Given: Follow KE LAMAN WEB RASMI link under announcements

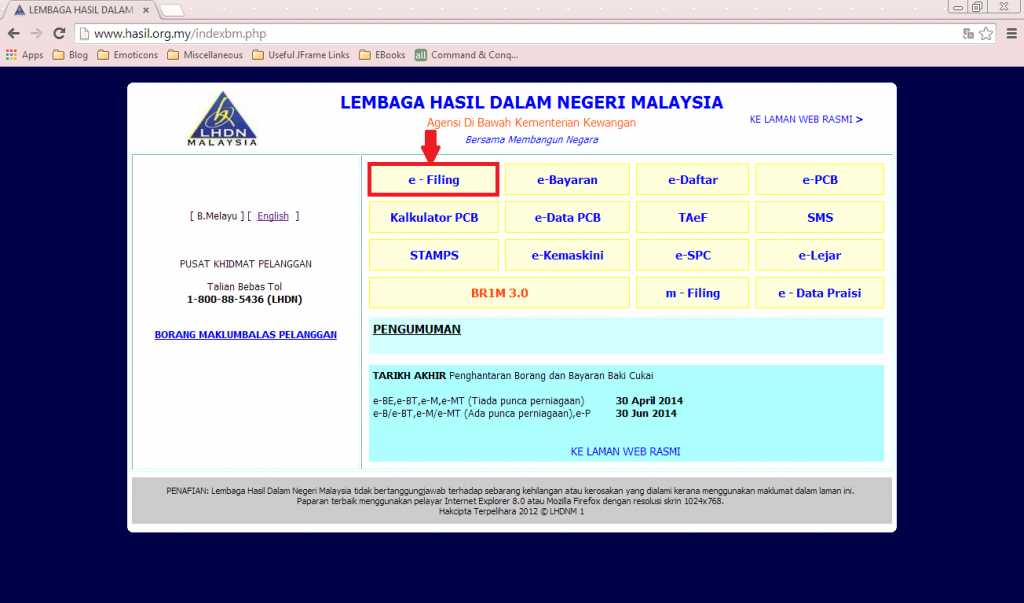Looking at the screenshot, I should 625,451.
